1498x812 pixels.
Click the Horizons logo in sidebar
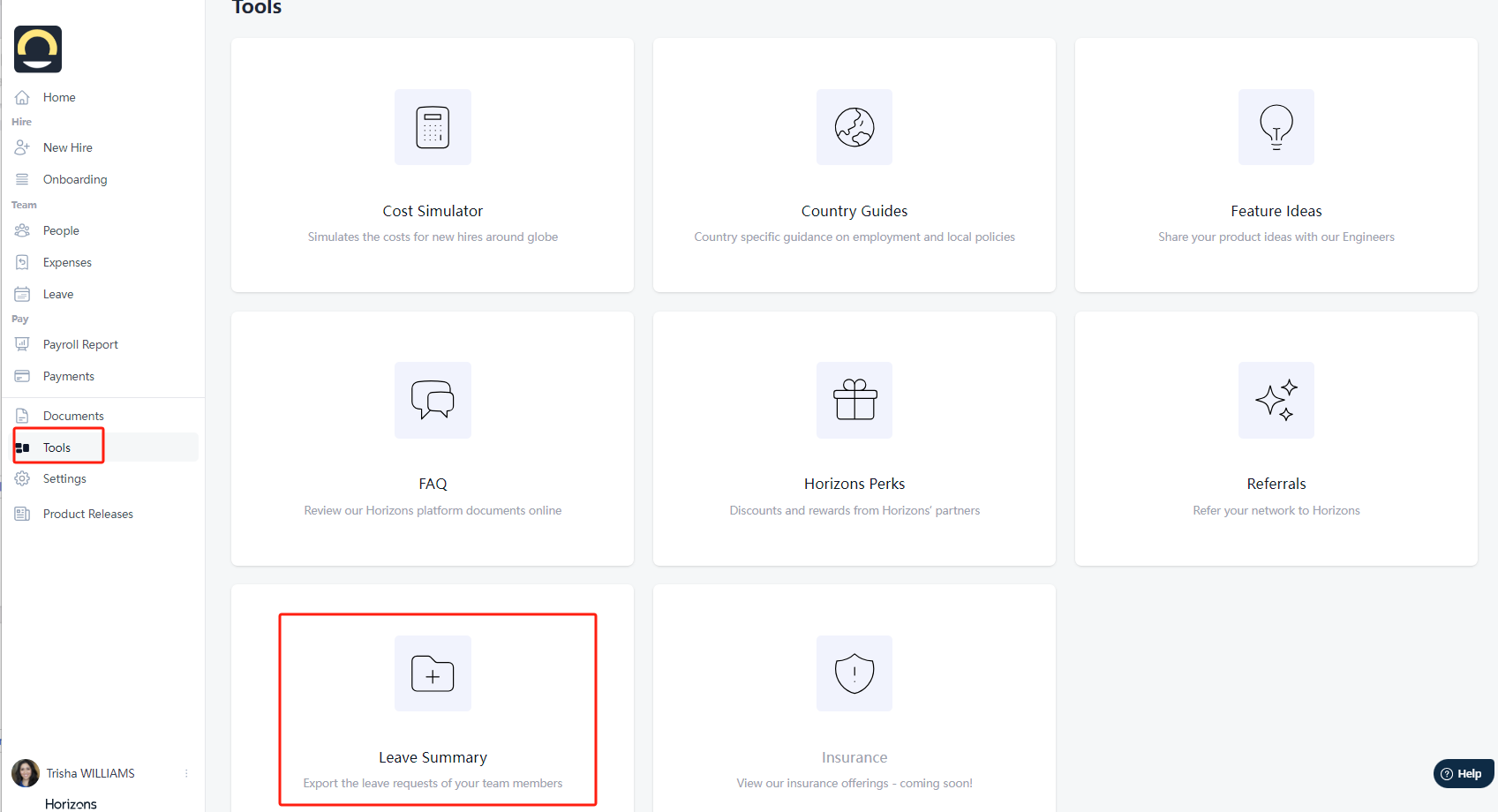point(38,49)
